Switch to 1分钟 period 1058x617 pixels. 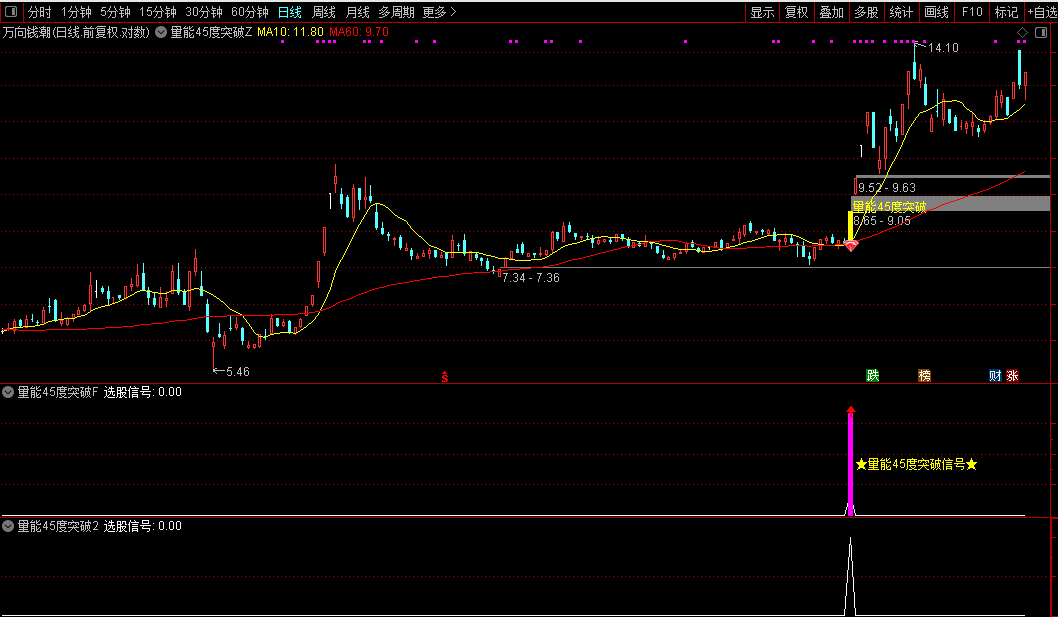[76, 12]
